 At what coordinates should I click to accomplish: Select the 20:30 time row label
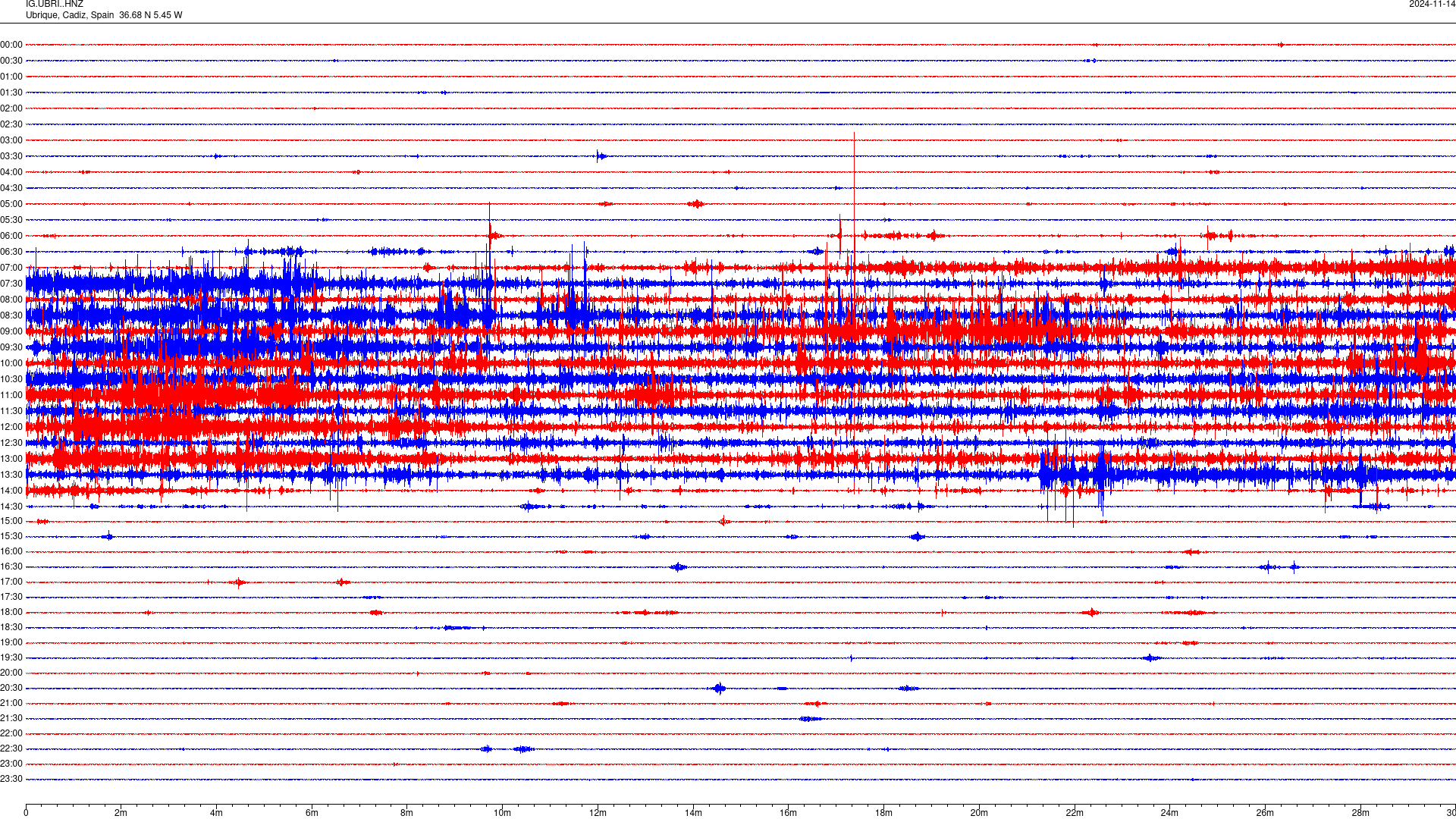tap(11, 688)
